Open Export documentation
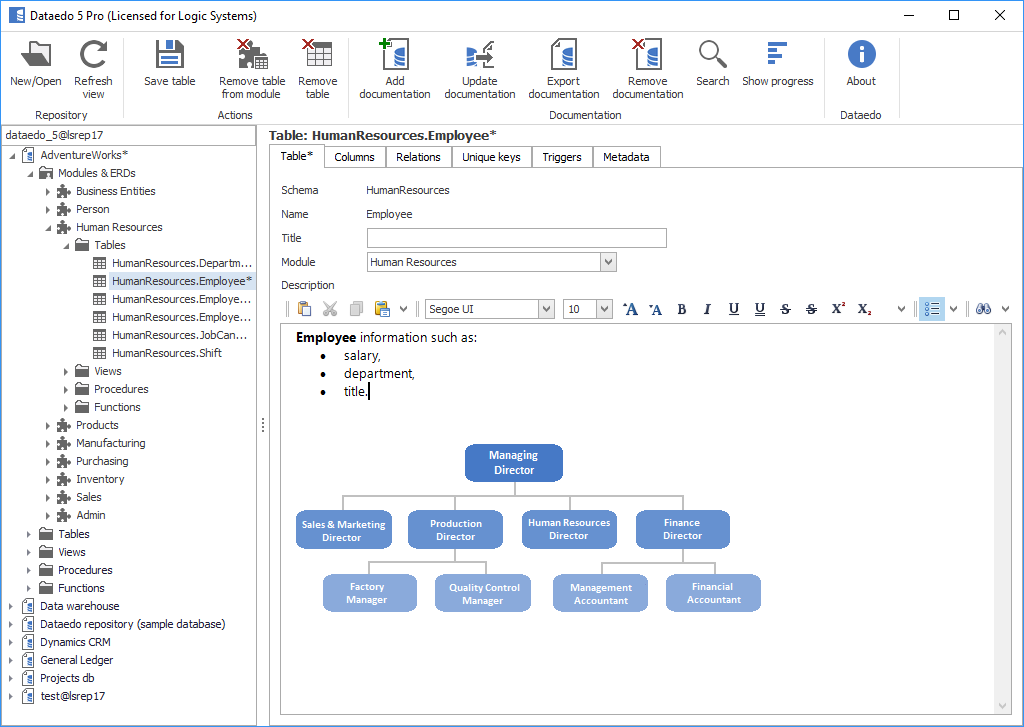The width and height of the screenshot is (1024, 727). [564, 69]
